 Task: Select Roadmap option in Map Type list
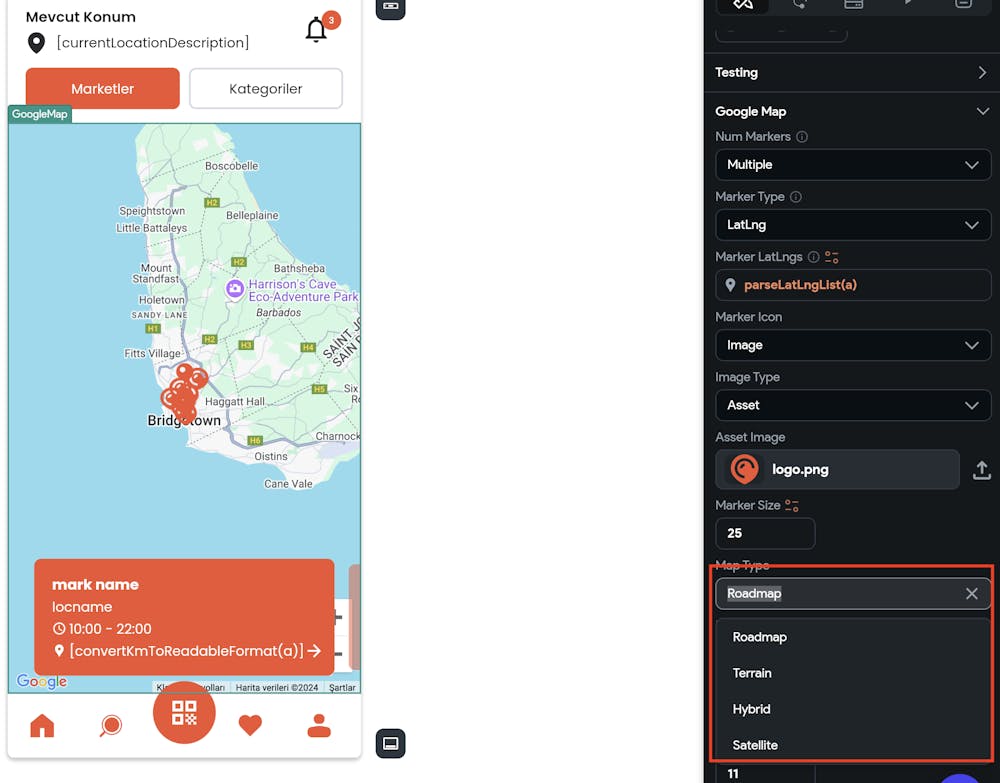pos(853,637)
